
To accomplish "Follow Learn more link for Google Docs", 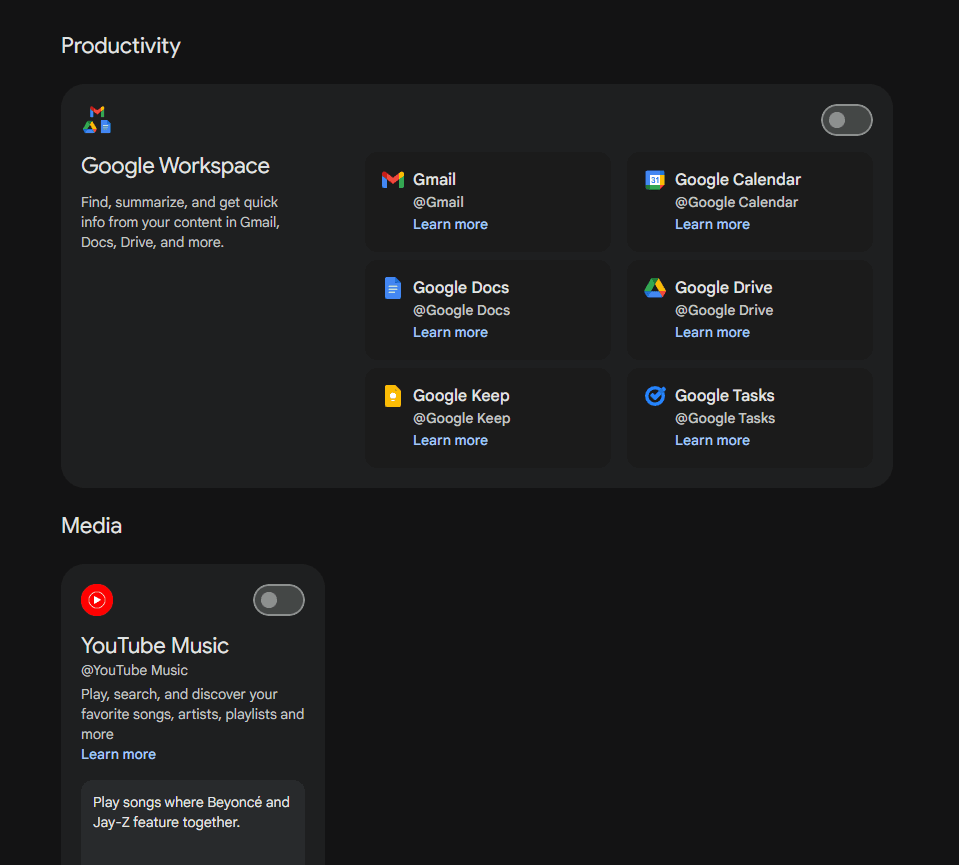I will tap(450, 333).
